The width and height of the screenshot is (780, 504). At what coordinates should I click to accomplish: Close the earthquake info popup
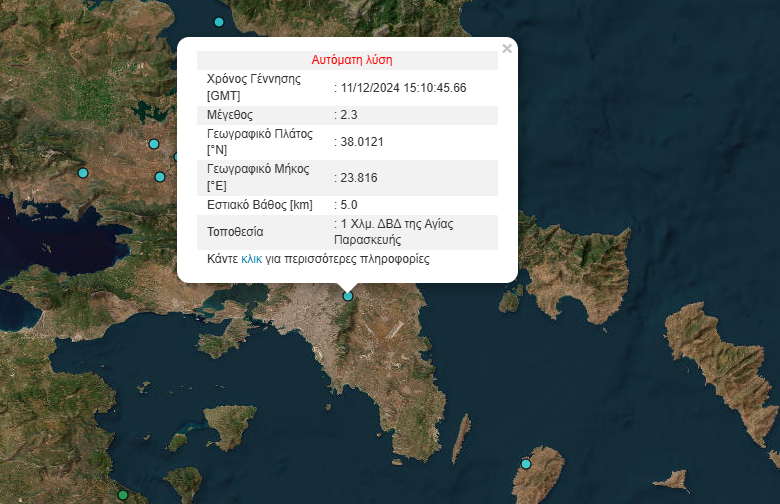point(507,48)
